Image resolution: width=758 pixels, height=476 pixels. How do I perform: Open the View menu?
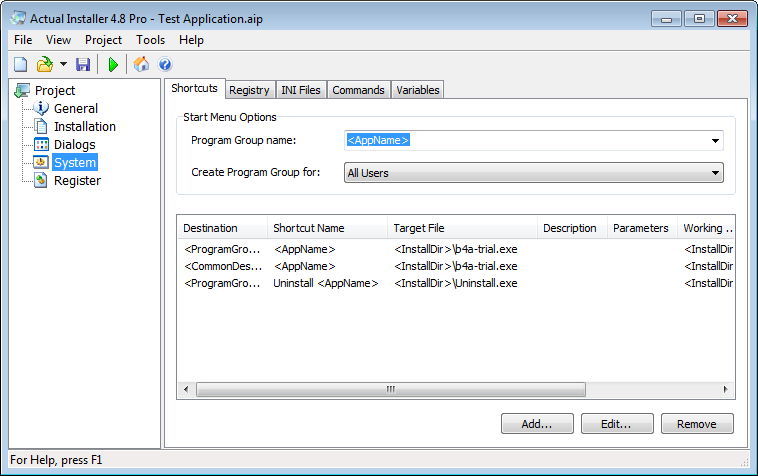click(x=58, y=40)
